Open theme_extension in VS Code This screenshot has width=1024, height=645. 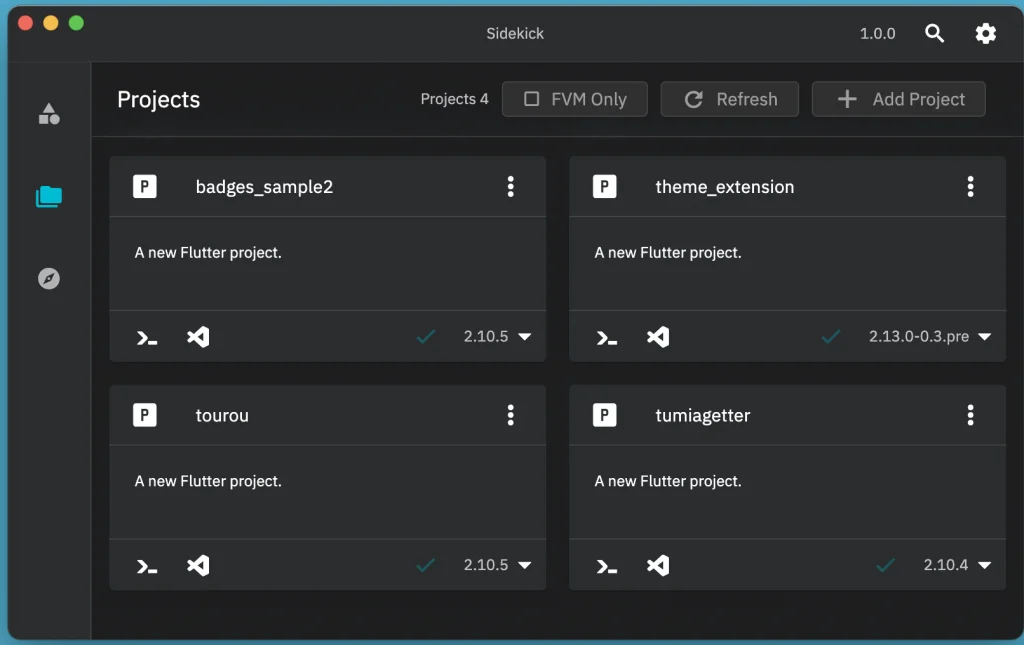[x=657, y=338]
